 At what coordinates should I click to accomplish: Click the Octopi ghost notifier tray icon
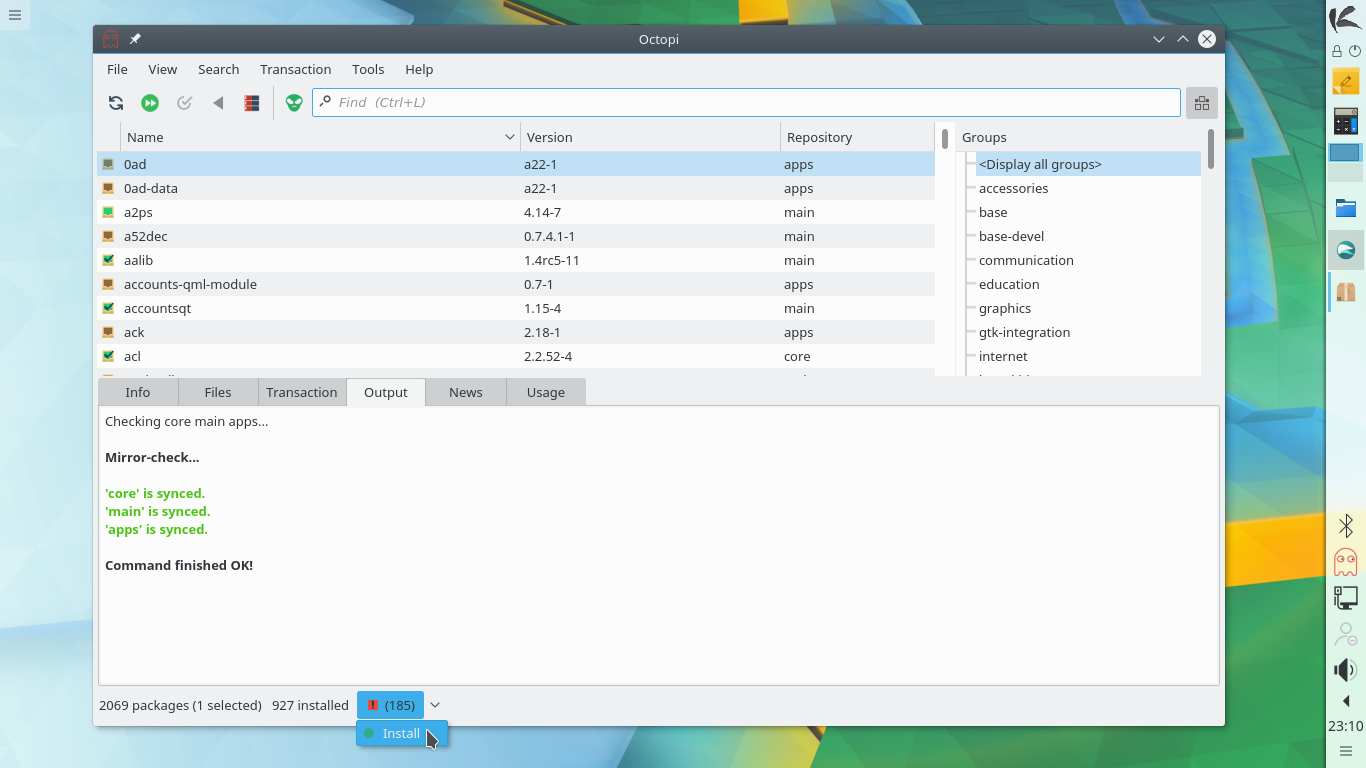1346,561
